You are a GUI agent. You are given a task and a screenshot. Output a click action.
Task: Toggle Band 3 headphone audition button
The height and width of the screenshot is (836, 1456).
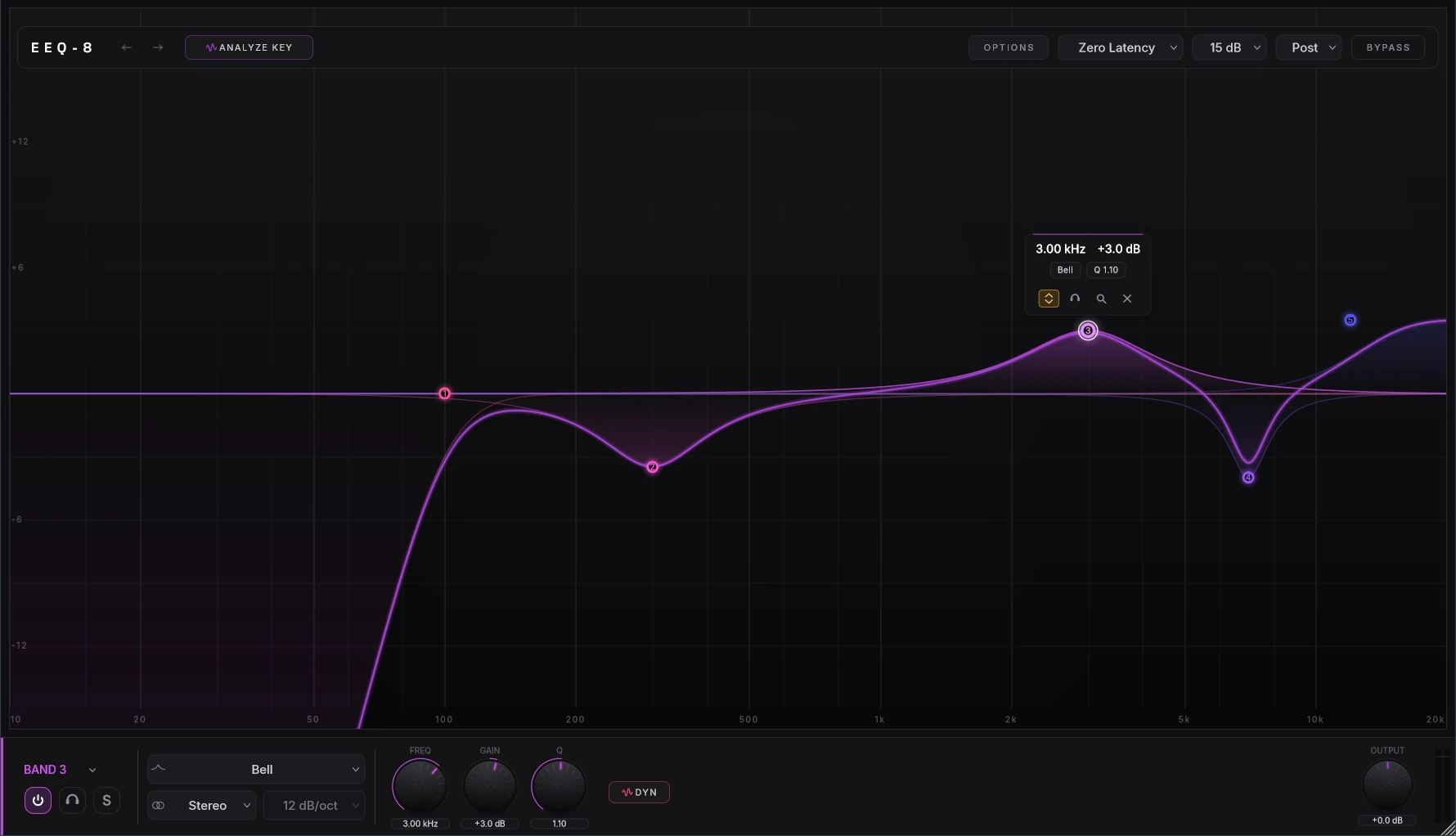click(x=72, y=800)
